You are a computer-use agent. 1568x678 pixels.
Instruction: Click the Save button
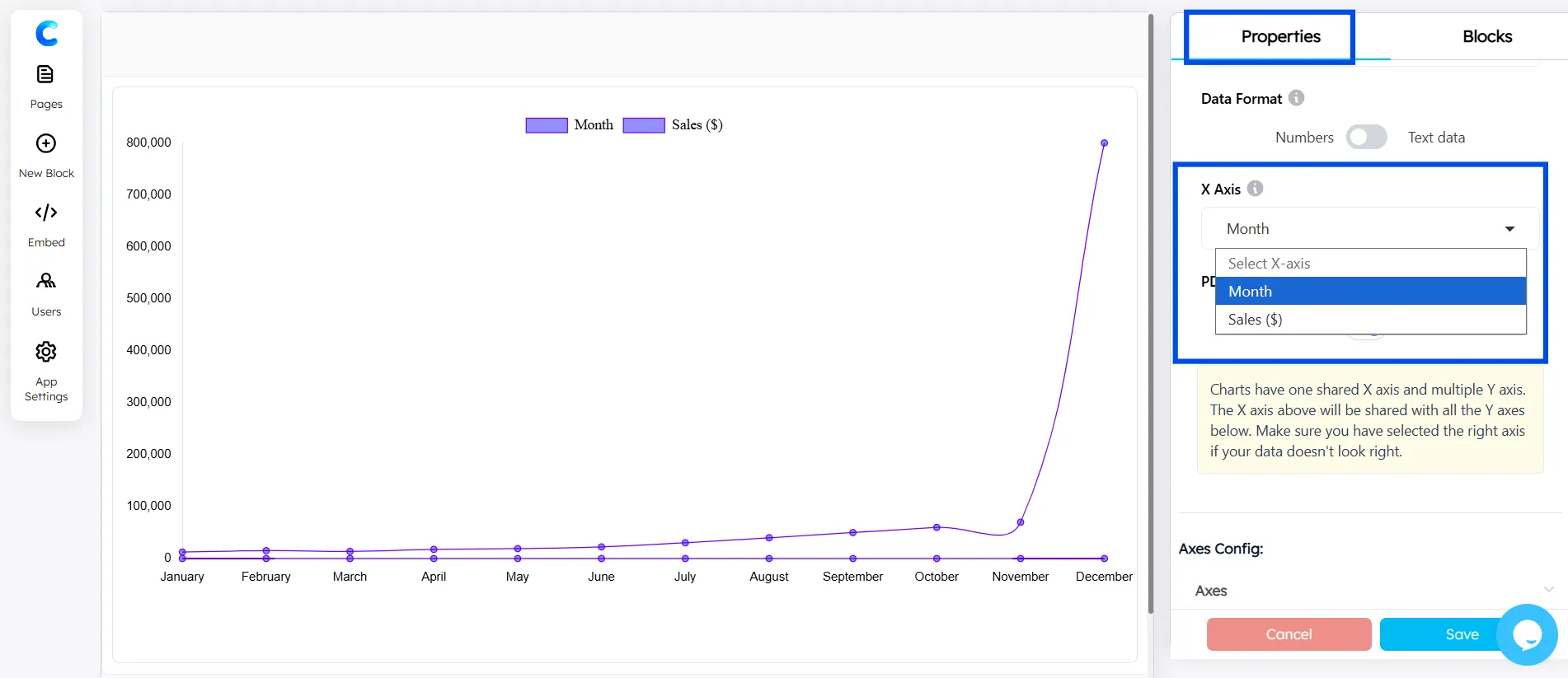[x=1439, y=634]
